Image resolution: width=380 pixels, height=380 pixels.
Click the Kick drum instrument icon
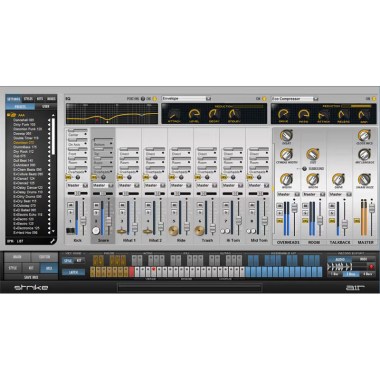70,231
